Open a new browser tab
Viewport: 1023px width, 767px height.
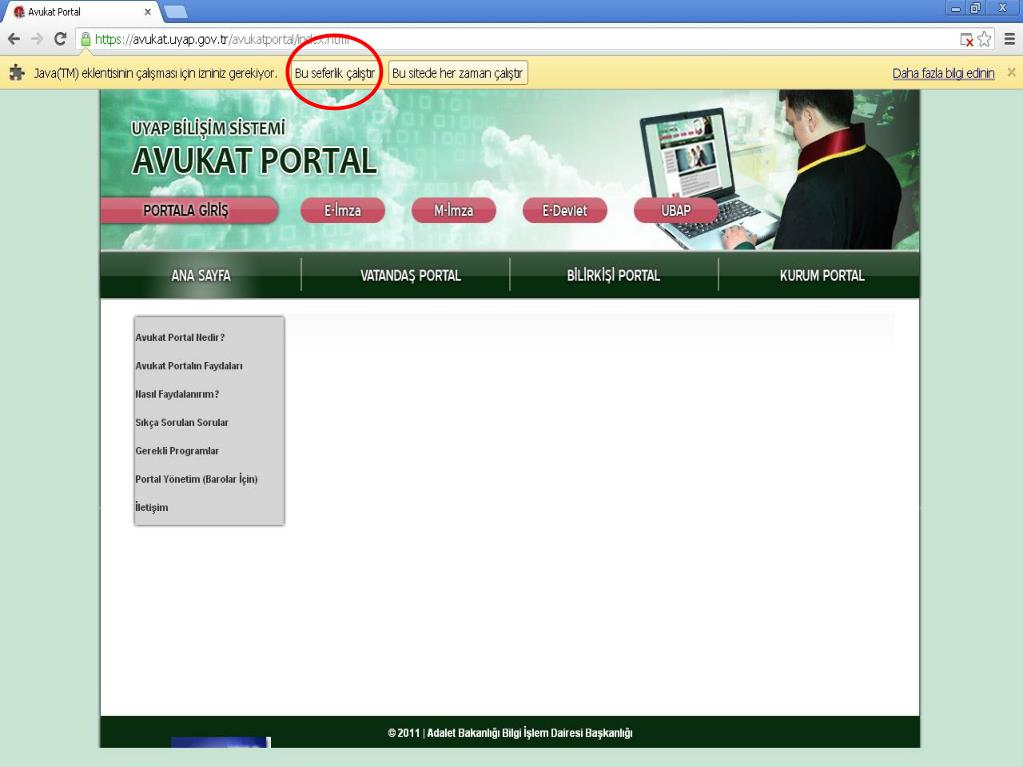176,11
